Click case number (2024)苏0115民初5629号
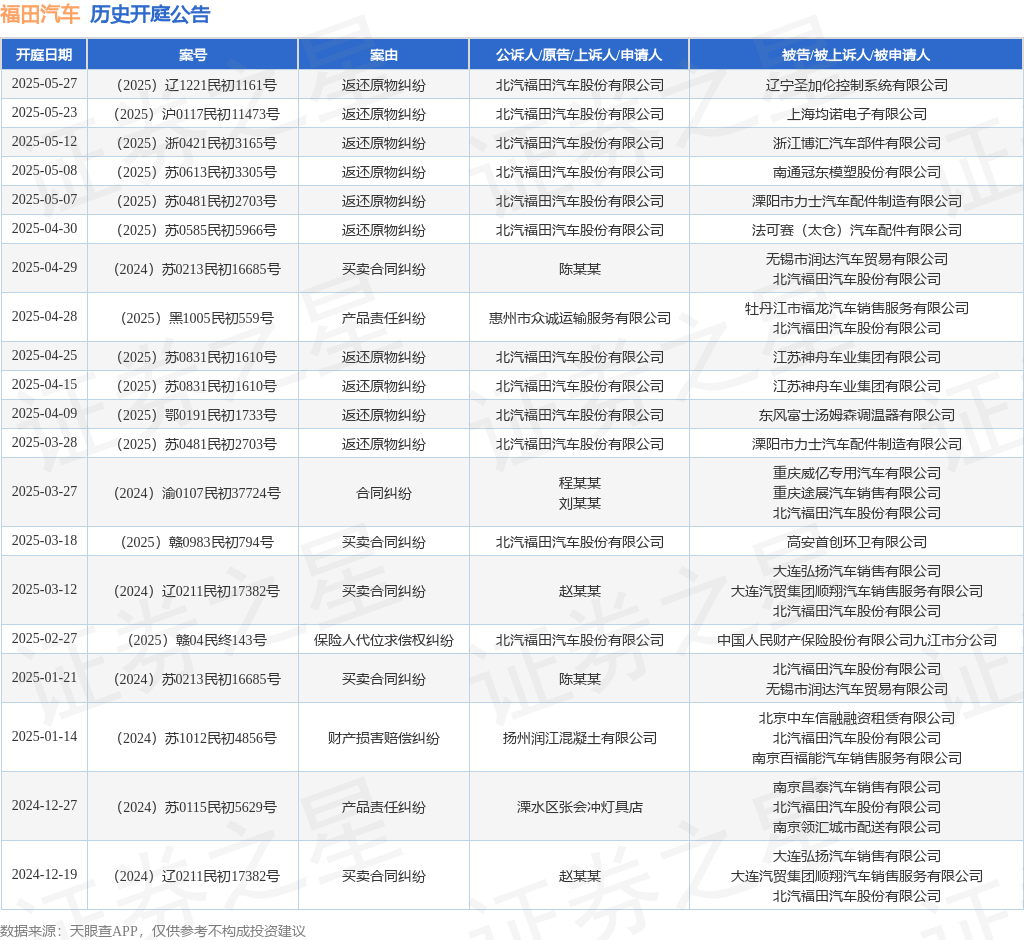 tap(197, 807)
